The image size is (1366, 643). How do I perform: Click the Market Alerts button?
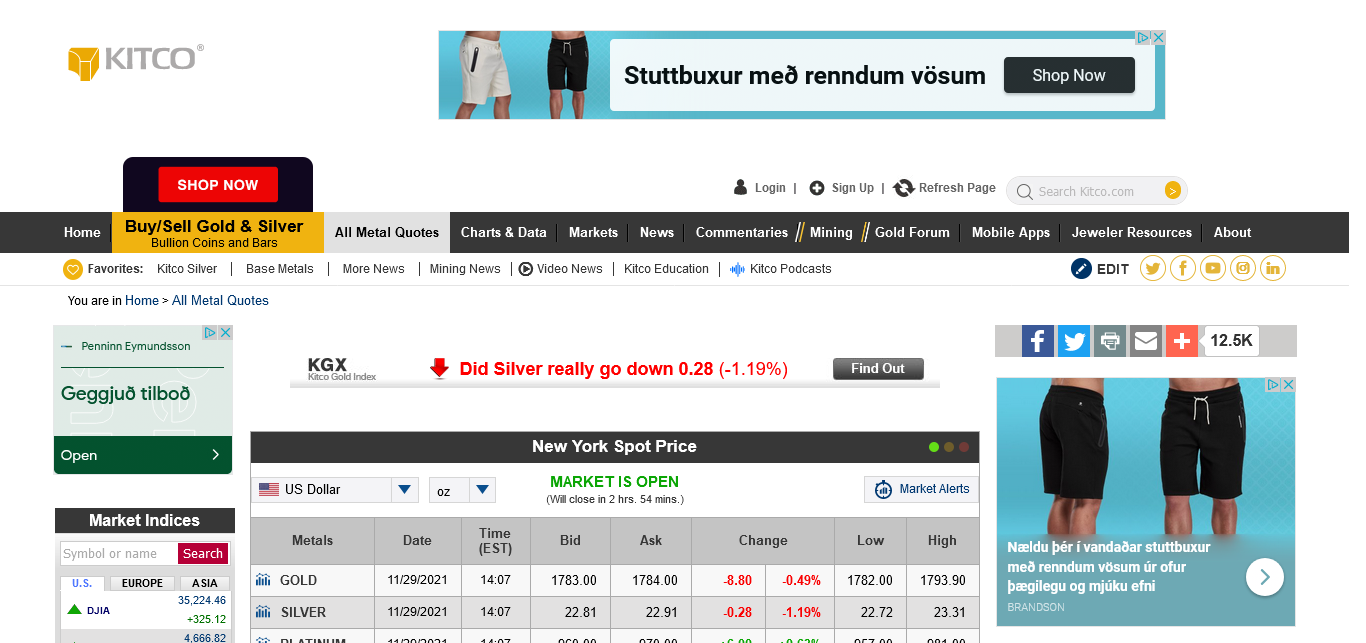pyautogui.click(x=921, y=489)
